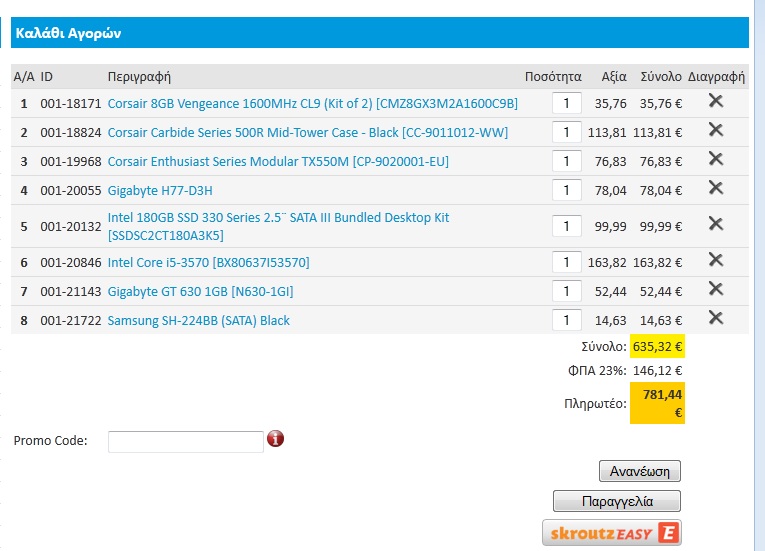Click quantity field for Corsair Carbide 500R
765x551 pixels.
click(566, 132)
